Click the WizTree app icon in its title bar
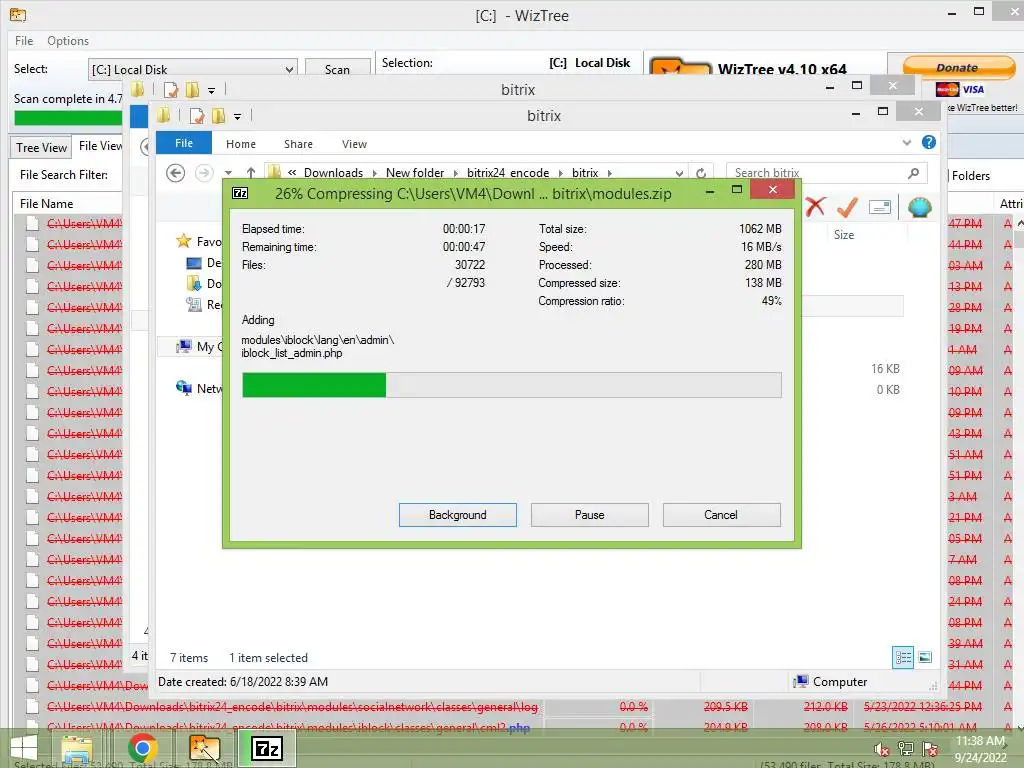1024x768 pixels. 18,14
